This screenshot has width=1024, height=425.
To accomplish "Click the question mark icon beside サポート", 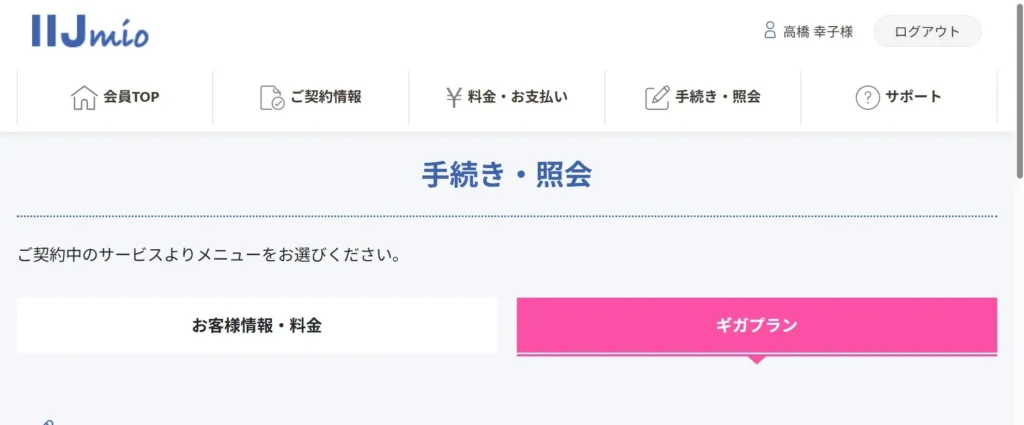I will click(x=867, y=97).
